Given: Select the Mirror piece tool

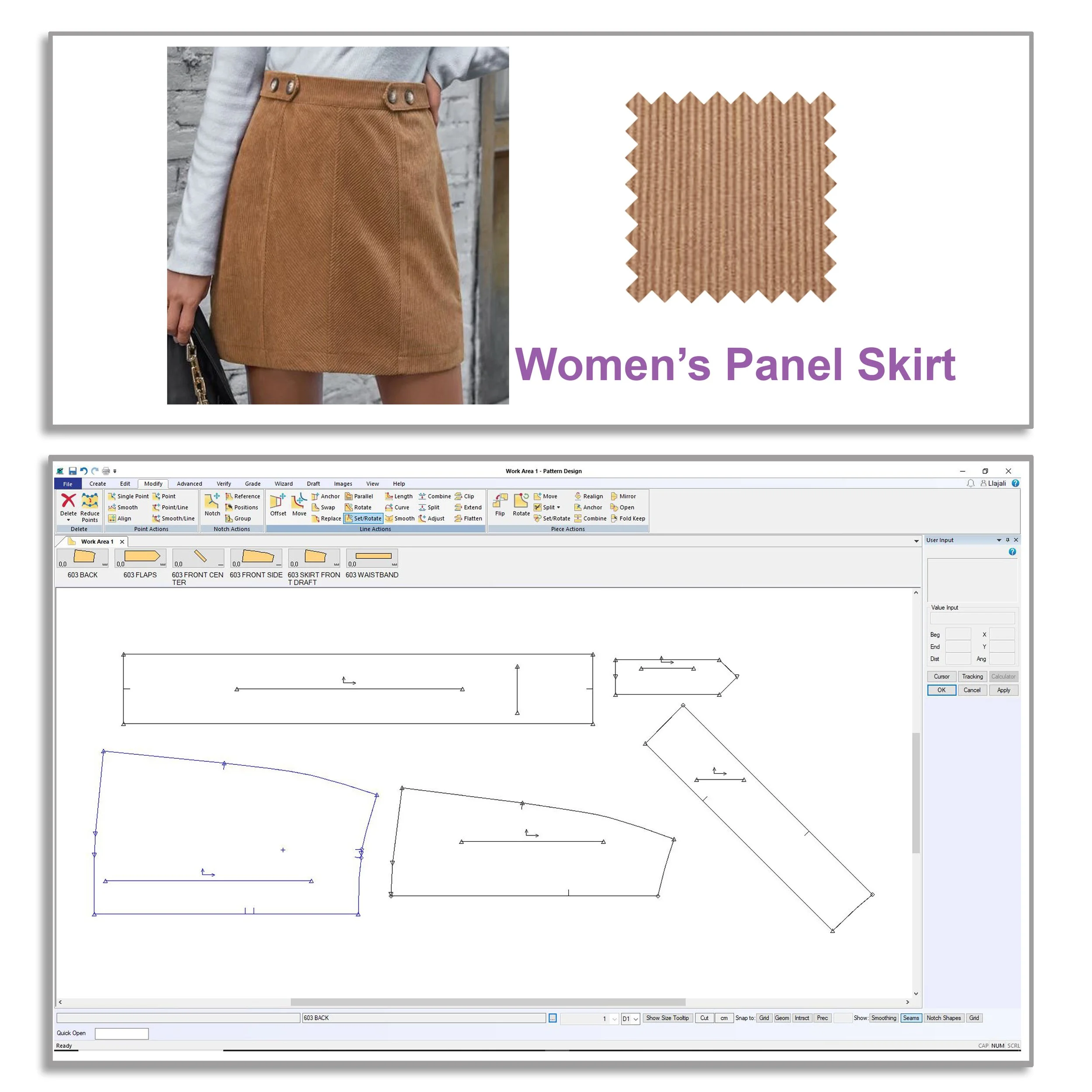Looking at the screenshot, I should 623,496.
